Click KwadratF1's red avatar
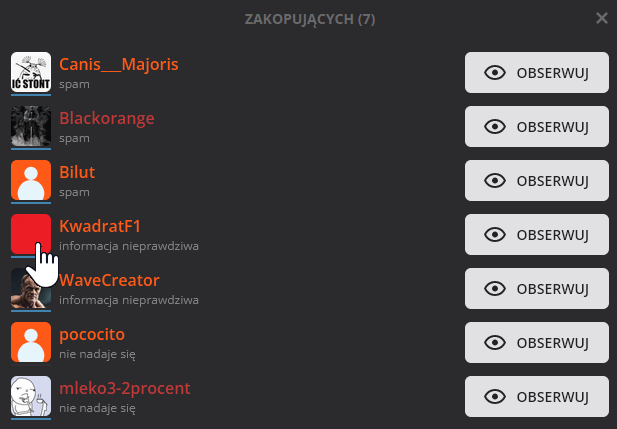Image resolution: width=617 pixels, height=429 pixels. coord(31,234)
